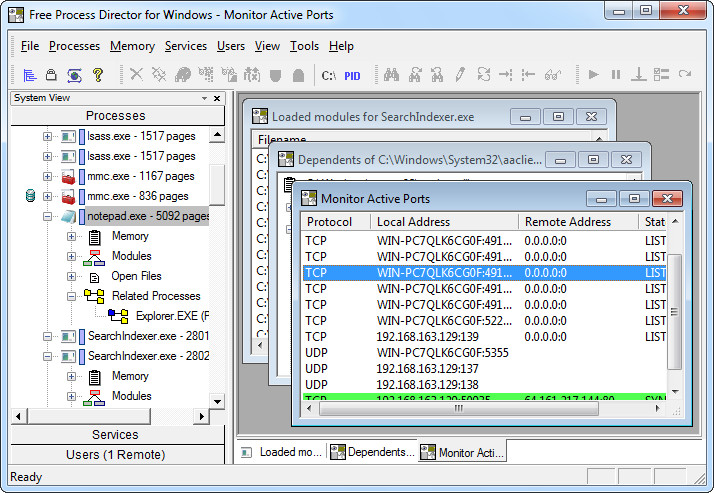This screenshot has width=714, height=493.
Task: Open the Memory menu
Action: 133,46
